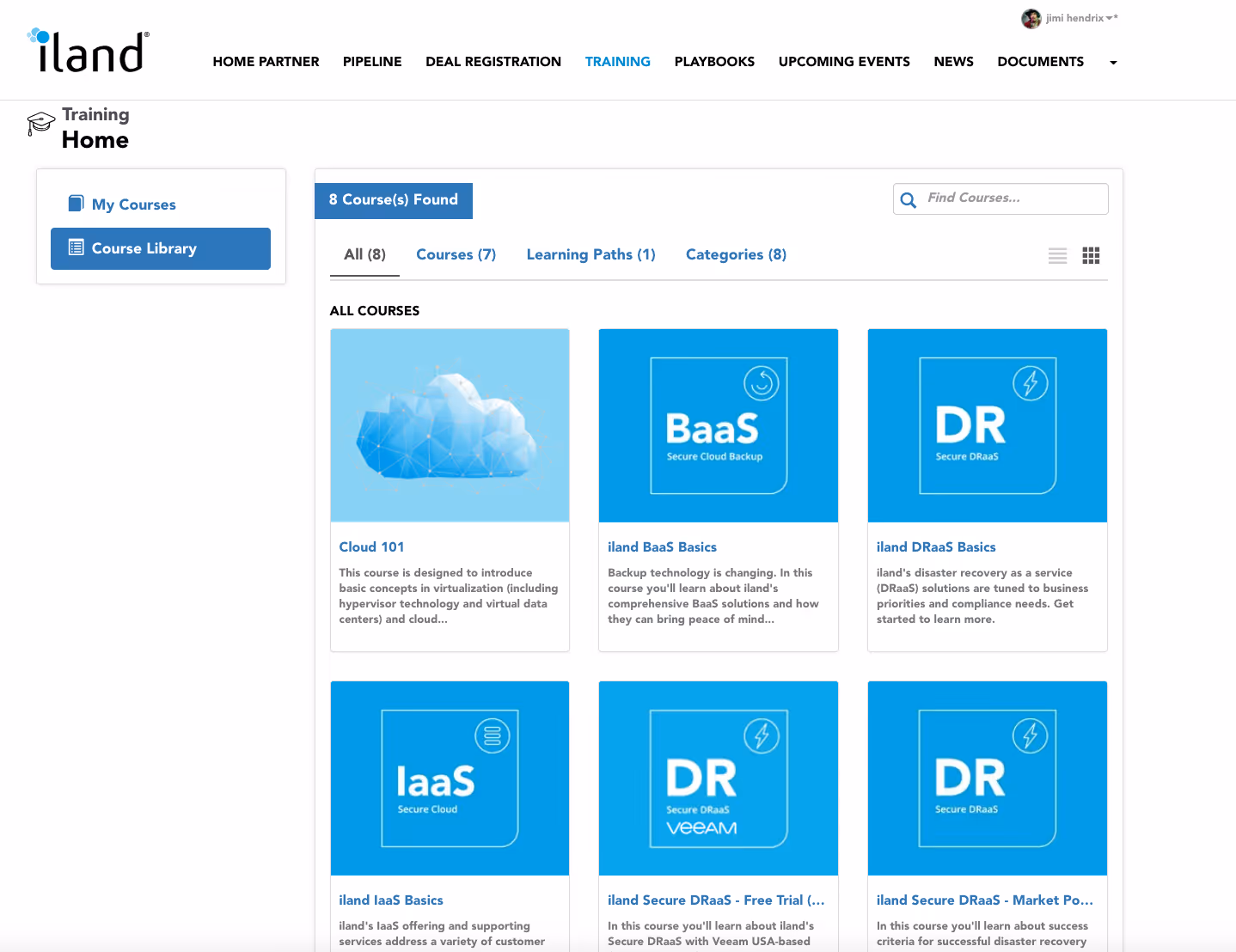Open the News page
The image size is (1236, 952).
click(x=954, y=62)
